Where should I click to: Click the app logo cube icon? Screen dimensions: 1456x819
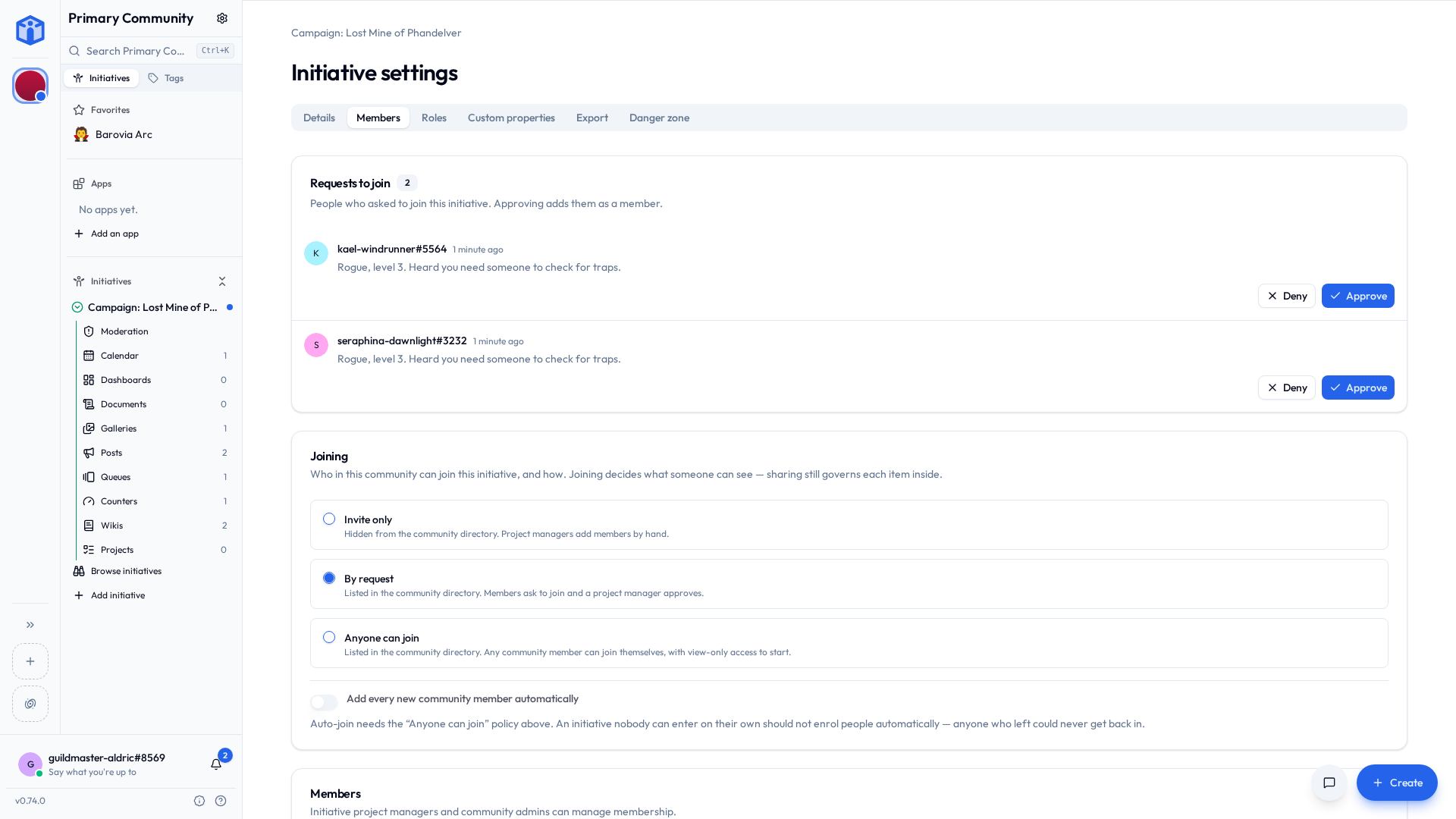click(x=30, y=30)
